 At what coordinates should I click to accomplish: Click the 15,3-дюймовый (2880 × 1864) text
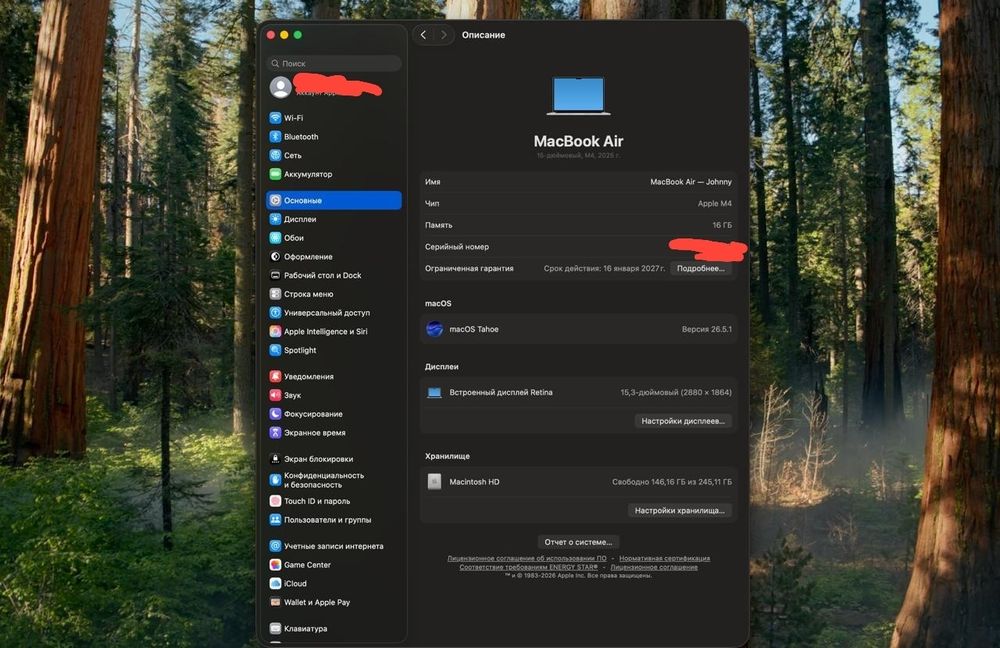coord(676,392)
